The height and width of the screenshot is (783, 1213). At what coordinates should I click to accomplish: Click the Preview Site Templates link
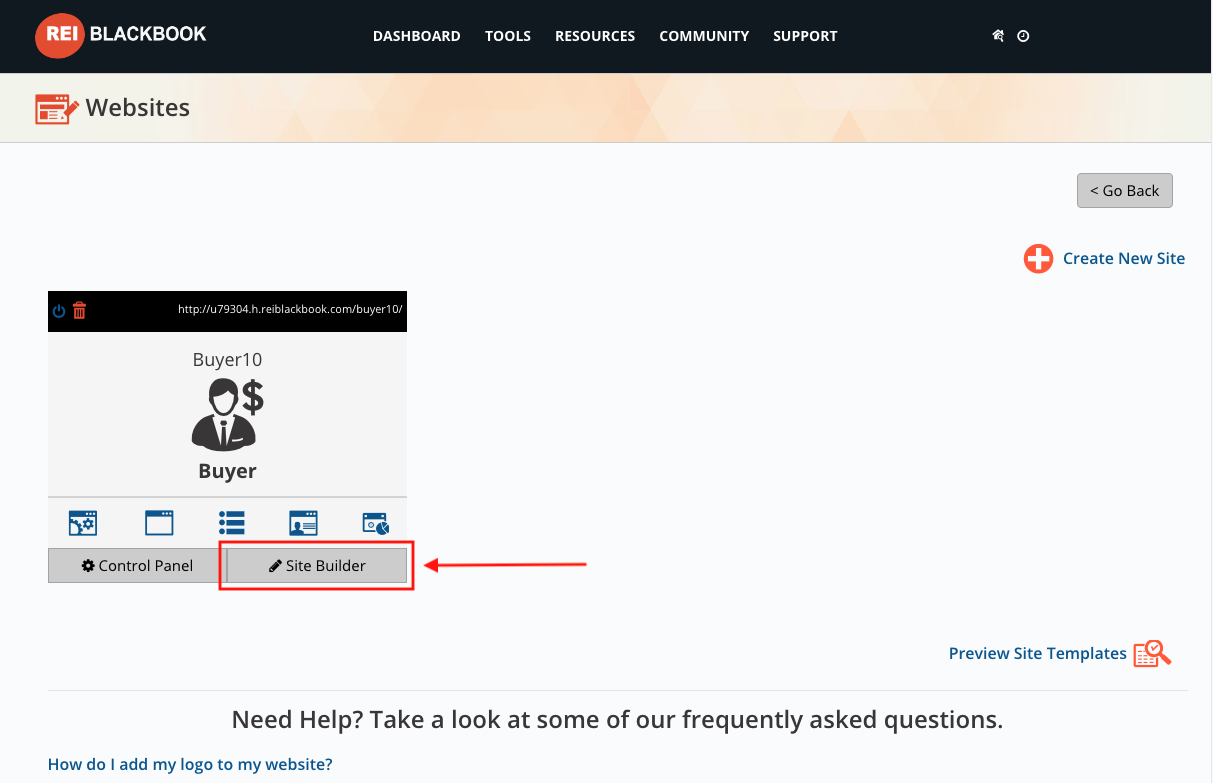(x=1038, y=653)
